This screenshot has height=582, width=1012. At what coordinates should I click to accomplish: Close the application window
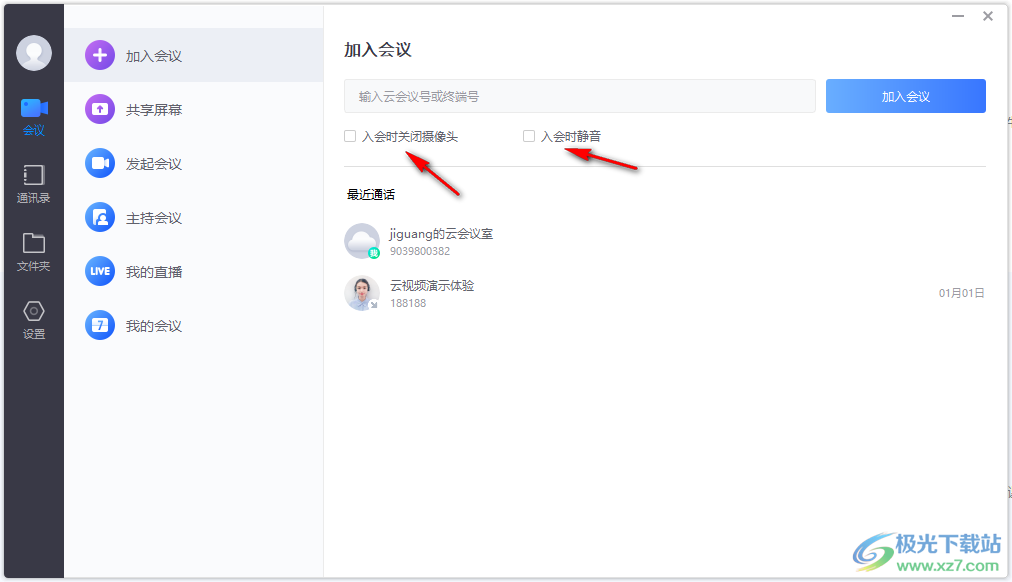click(x=987, y=16)
